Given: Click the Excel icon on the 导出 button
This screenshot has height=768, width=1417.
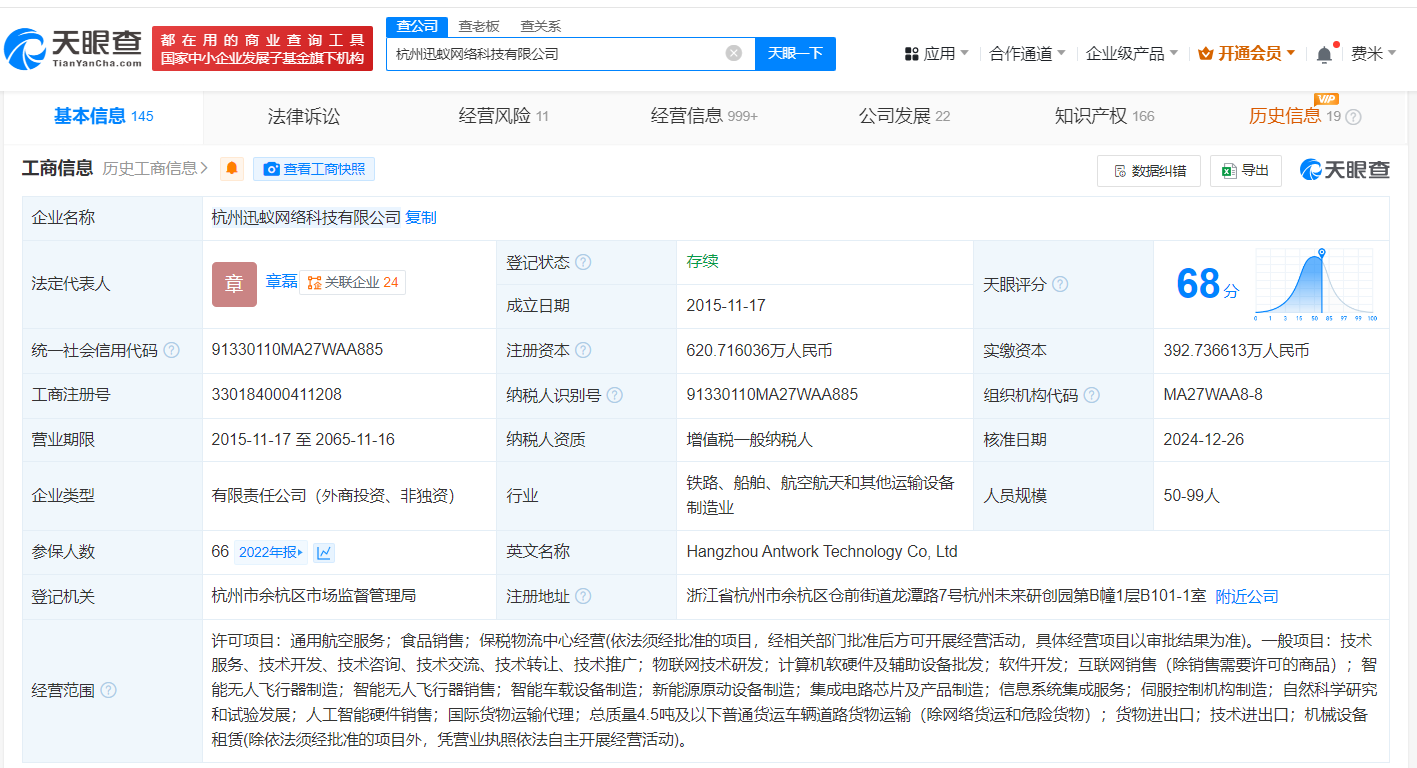Looking at the screenshot, I should tap(1228, 170).
